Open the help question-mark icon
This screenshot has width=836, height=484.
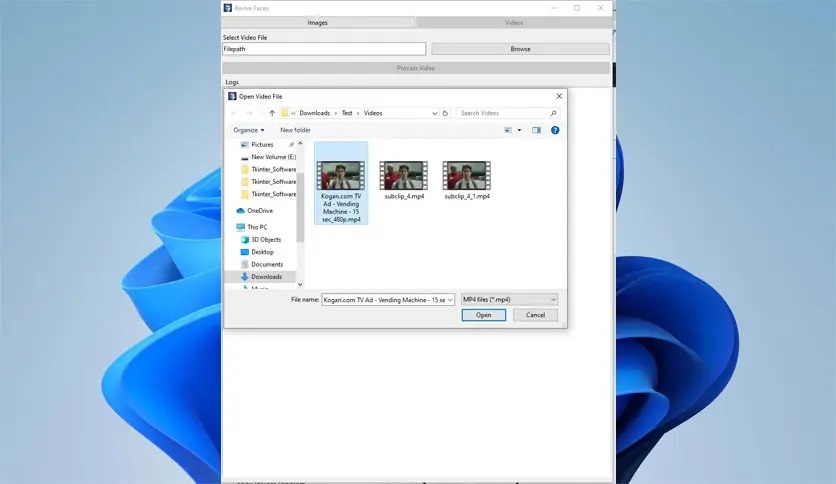point(555,130)
